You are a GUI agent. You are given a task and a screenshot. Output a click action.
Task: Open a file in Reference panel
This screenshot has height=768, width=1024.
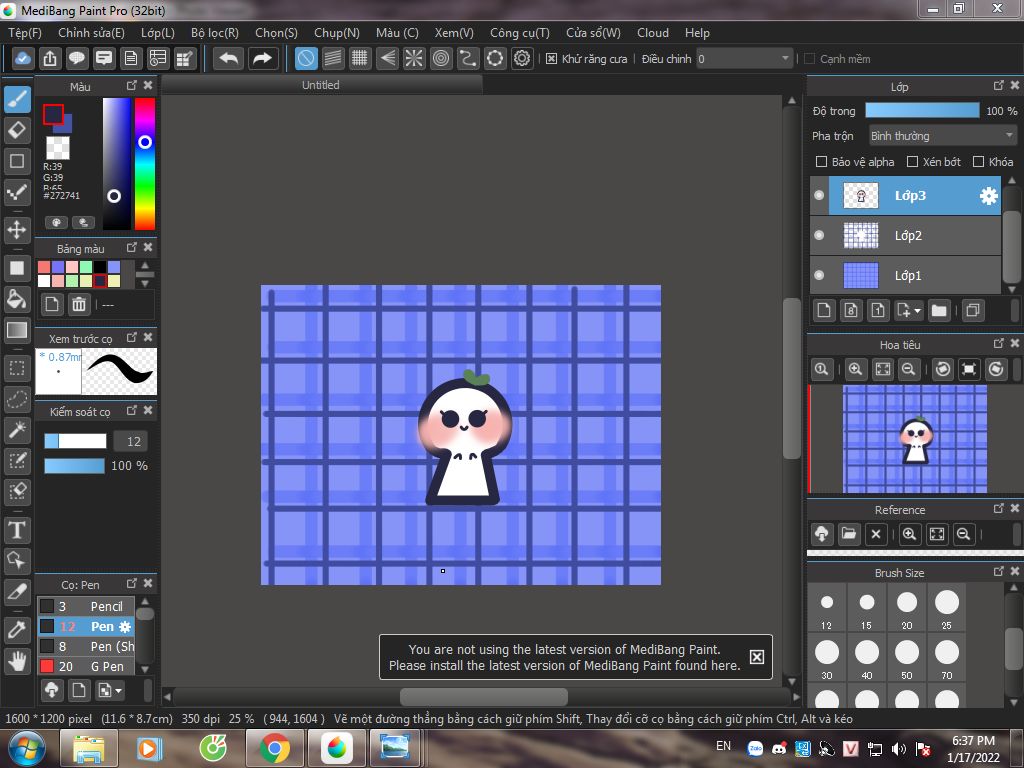849,534
